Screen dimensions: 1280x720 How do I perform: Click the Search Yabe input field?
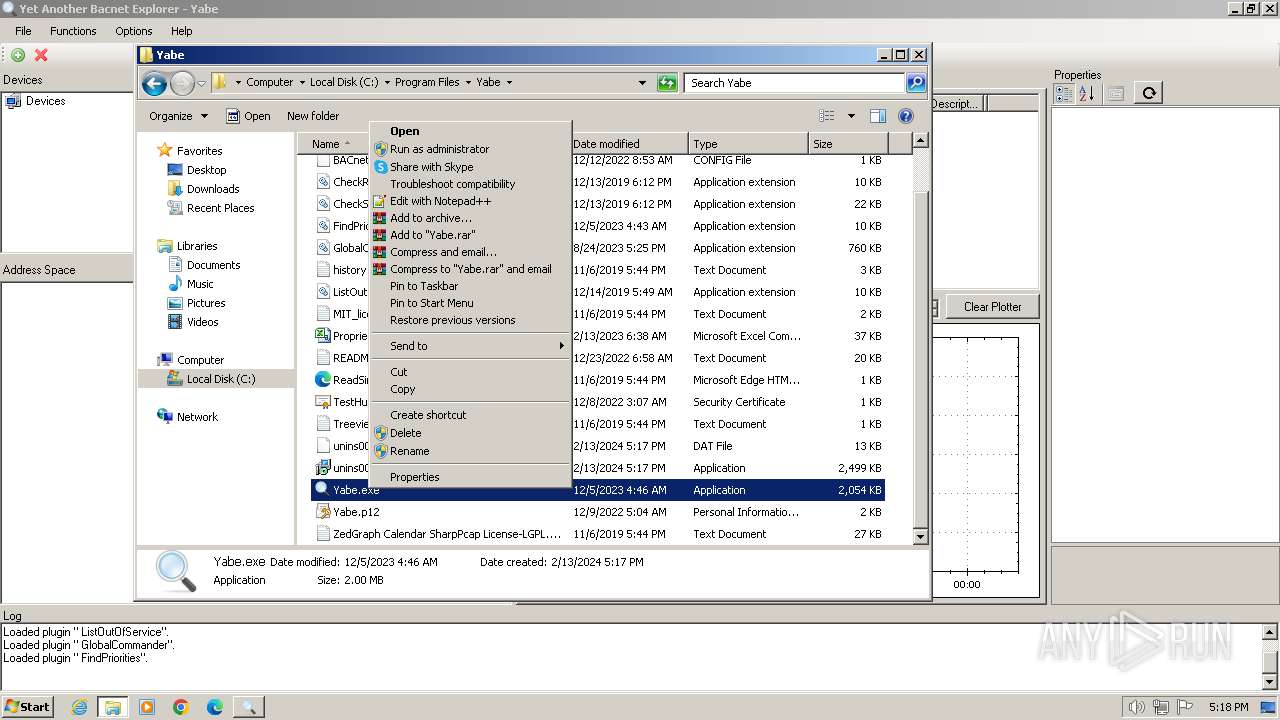796,83
